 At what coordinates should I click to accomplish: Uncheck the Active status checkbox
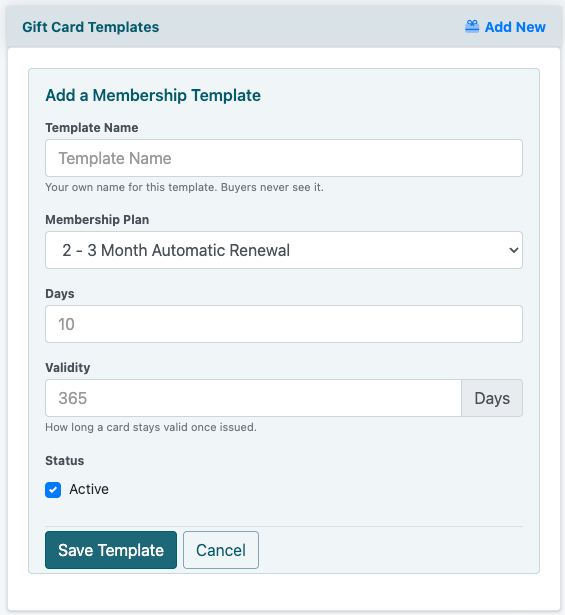(53, 490)
